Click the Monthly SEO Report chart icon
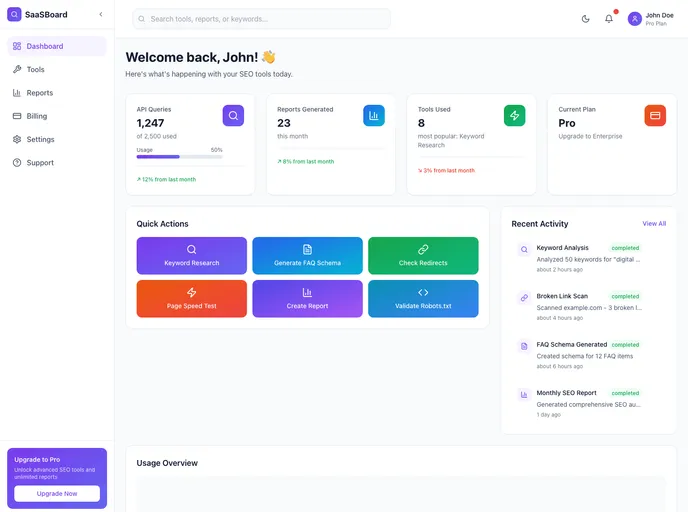 (x=524, y=394)
